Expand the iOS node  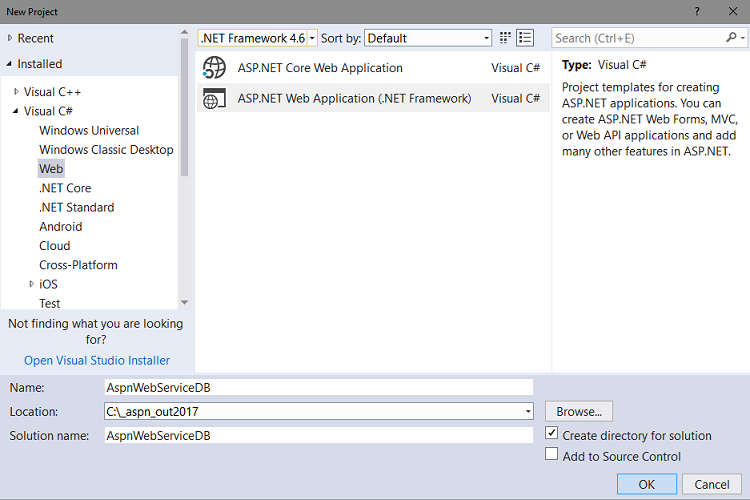[32, 284]
